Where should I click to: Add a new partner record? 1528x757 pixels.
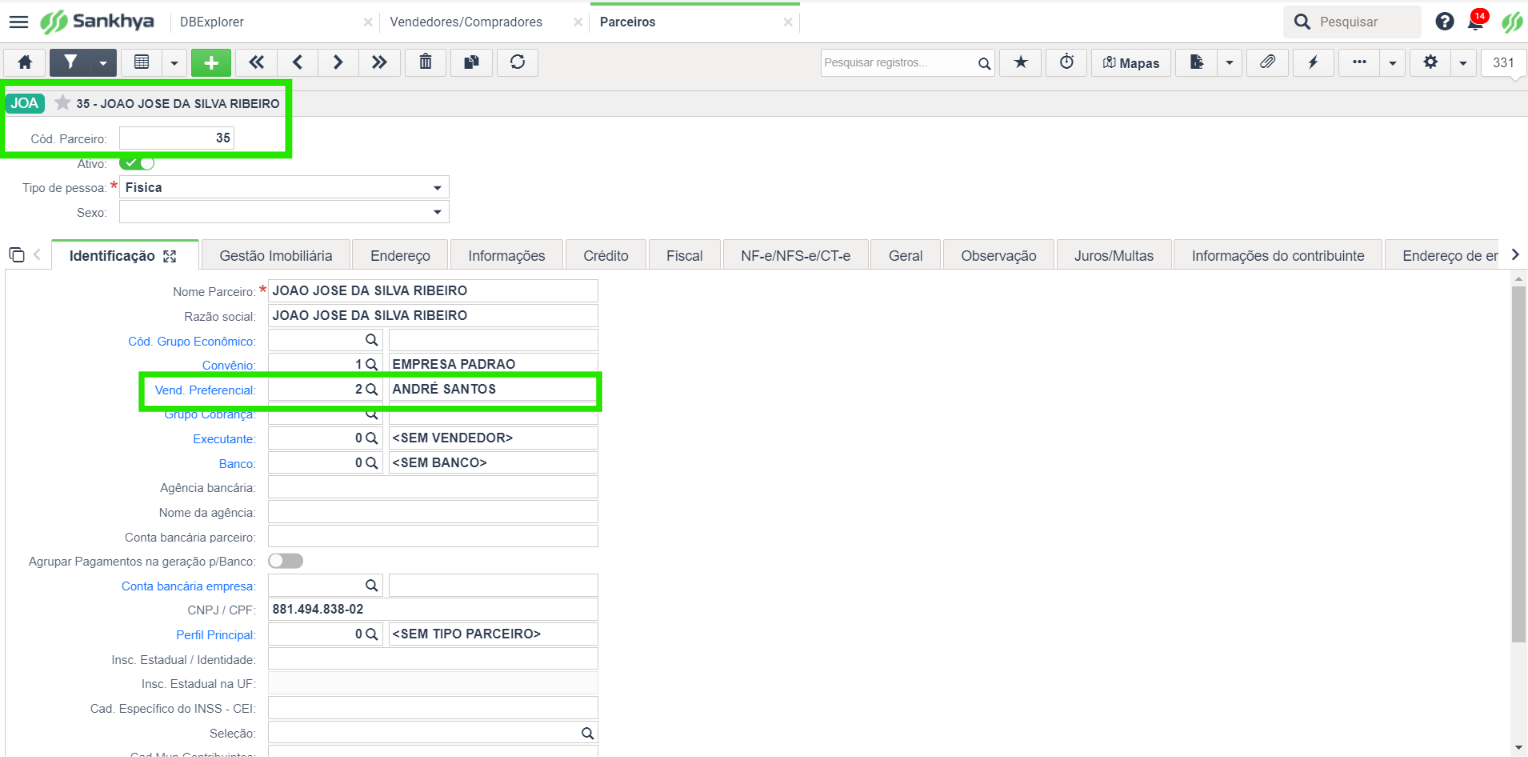(x=211, y=62)
